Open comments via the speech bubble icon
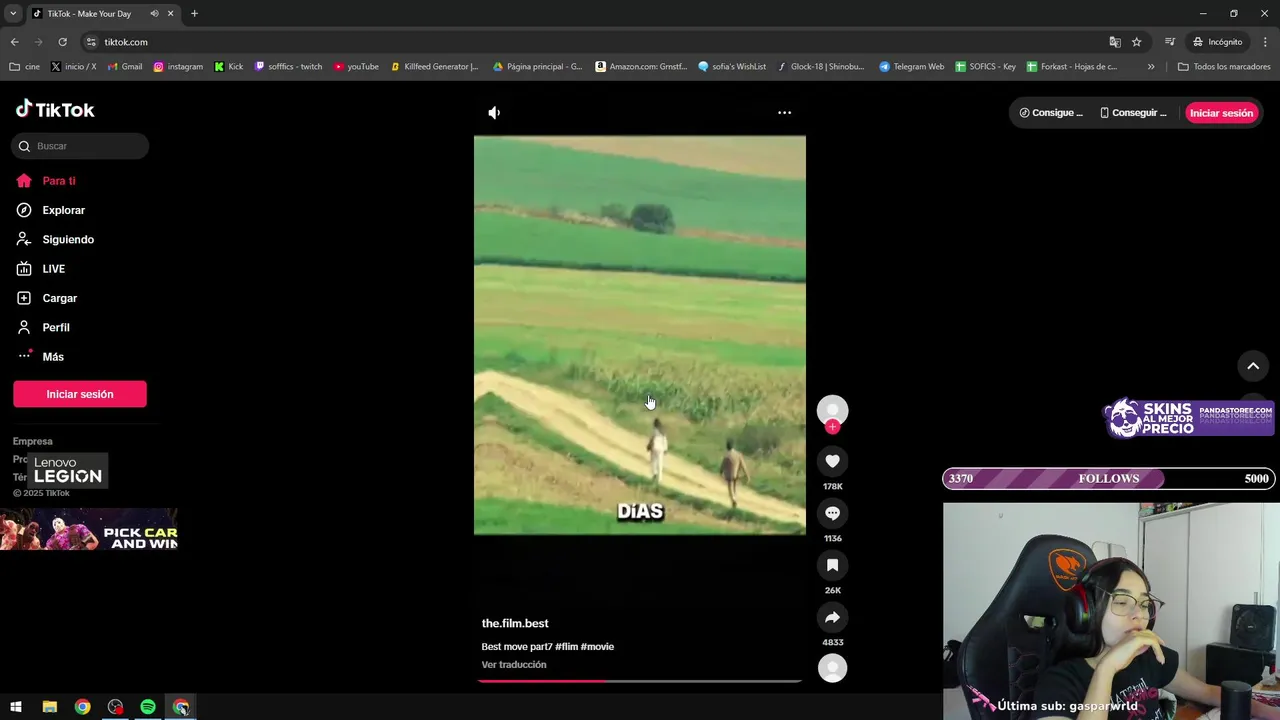The image size is (1280, 720). pos(832,513)
